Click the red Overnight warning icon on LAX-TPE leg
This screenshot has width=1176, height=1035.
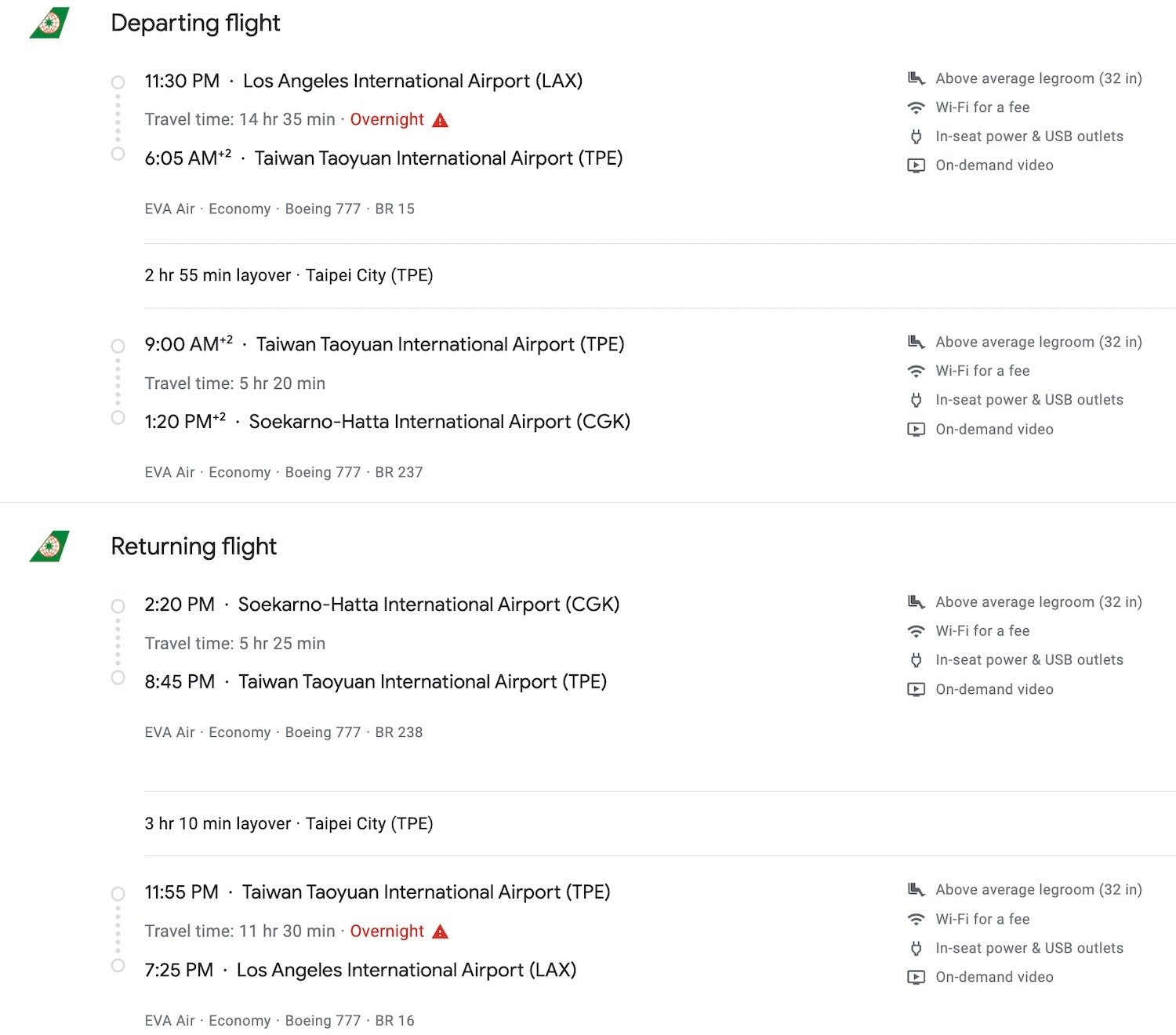tap(441, 120)
